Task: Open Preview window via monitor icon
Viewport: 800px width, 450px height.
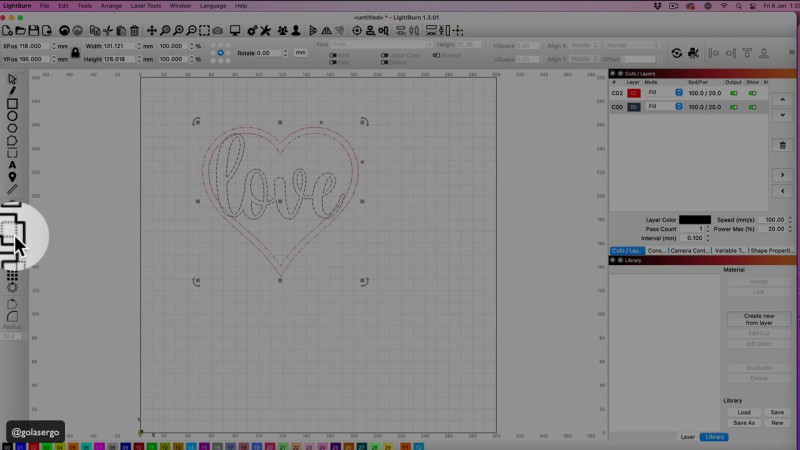Action: [x=233, y=30]
